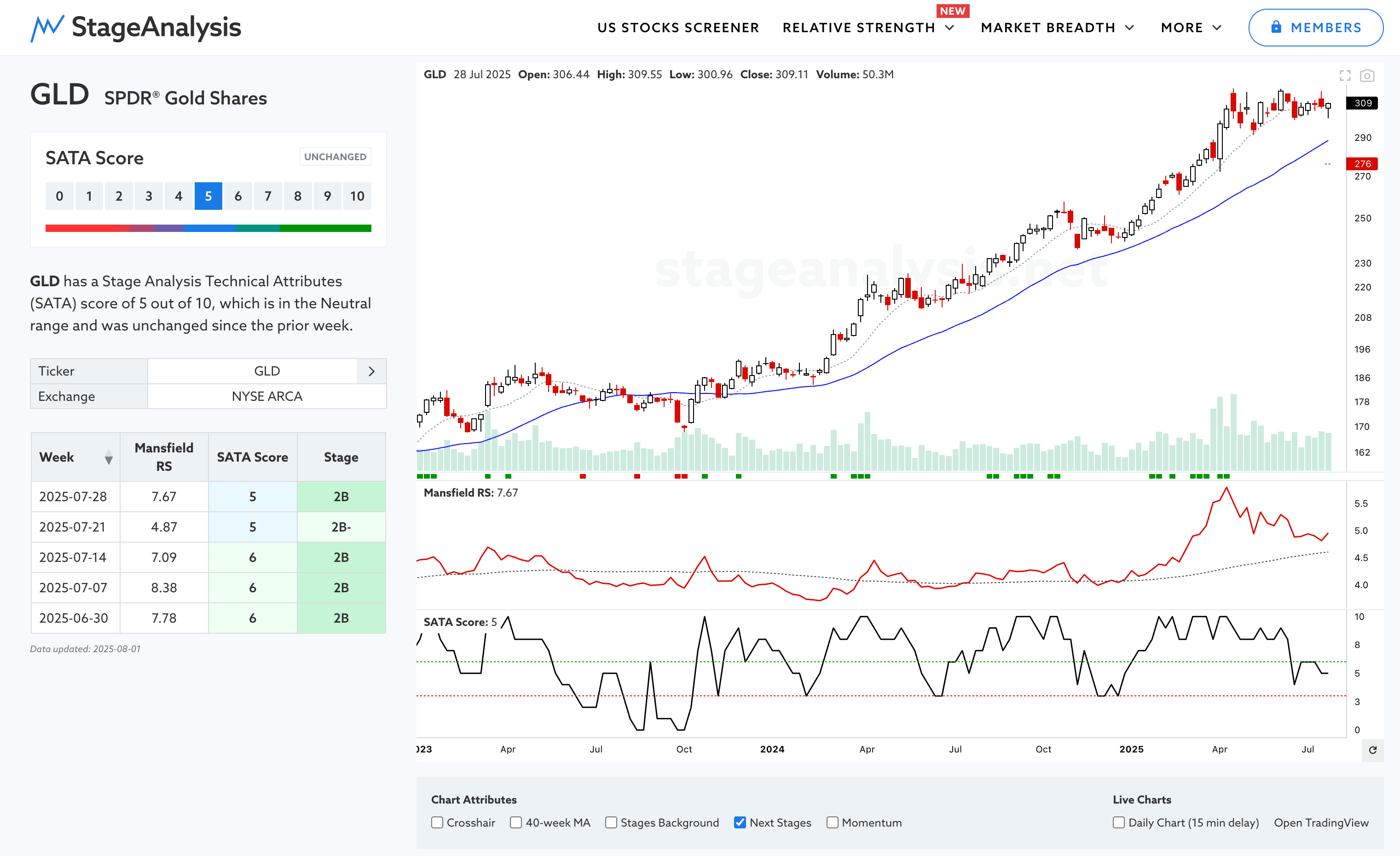
Task: Click the SATA score gradient bar
Action: coord(208,228)
